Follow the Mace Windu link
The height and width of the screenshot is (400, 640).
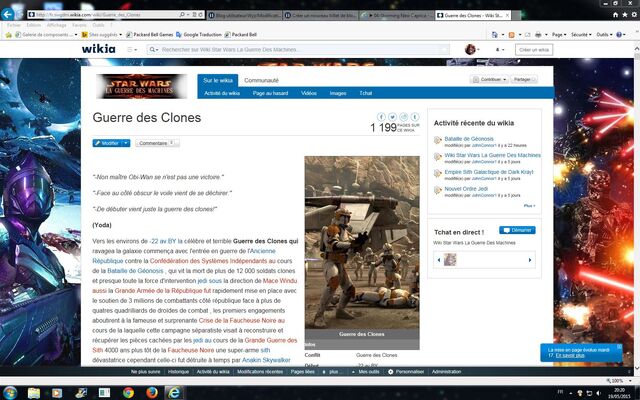280,281
